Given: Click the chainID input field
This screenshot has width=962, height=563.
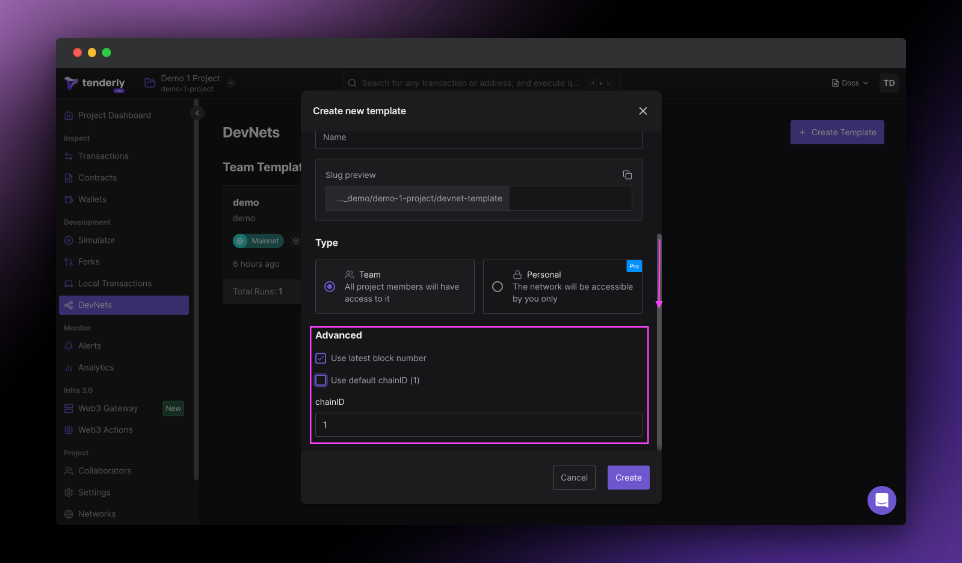Looking at the screenshot, I should tap(478, 425).
